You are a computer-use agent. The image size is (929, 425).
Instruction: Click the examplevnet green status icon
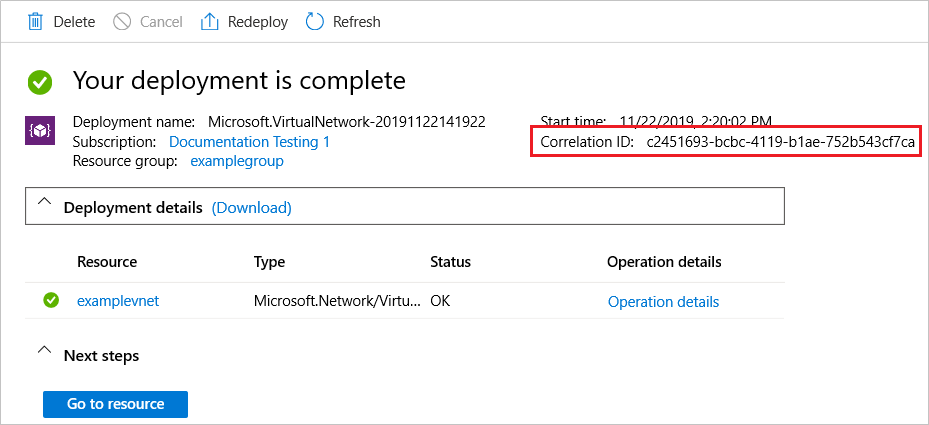[x=51, y=300]
